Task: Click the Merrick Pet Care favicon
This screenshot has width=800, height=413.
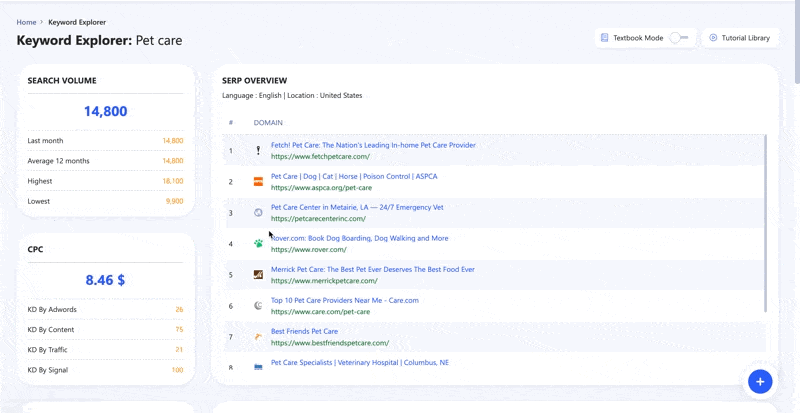Action: pos(259,275)
